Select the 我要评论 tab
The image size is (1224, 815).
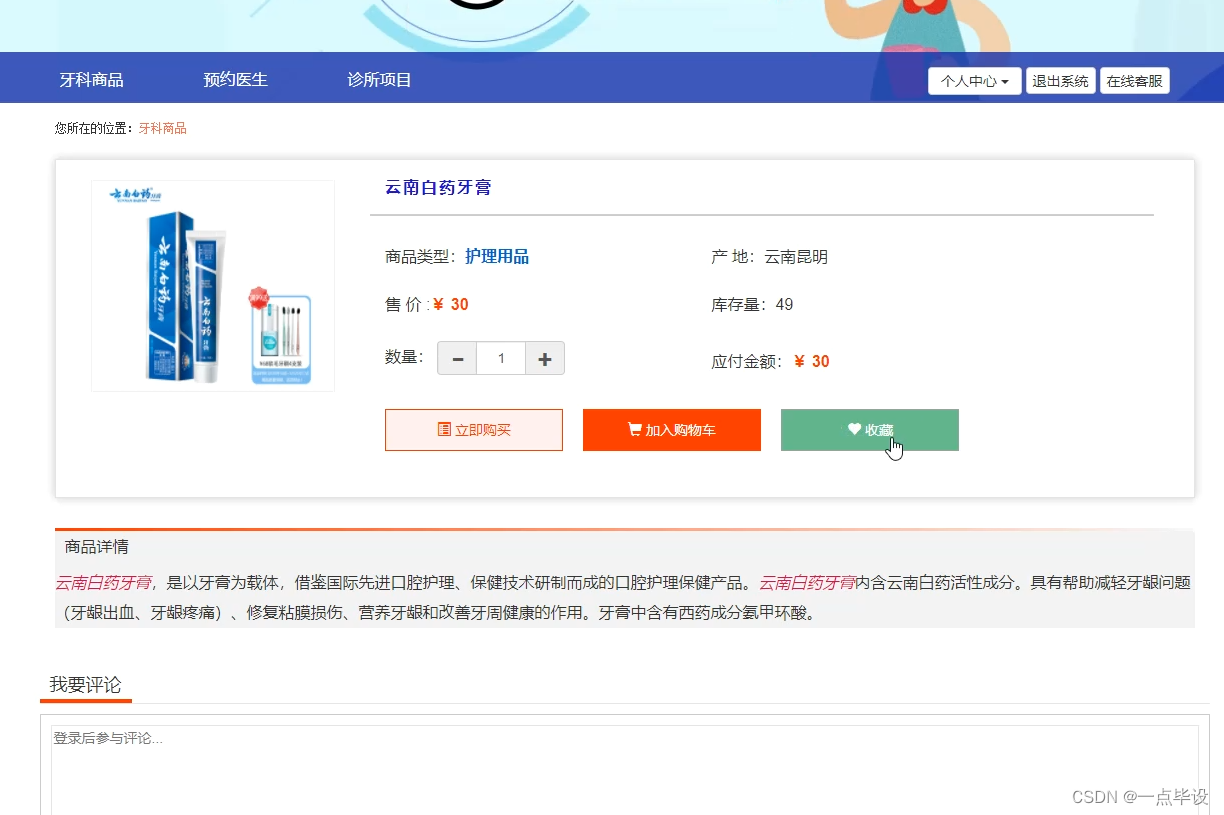pos(86,685)
